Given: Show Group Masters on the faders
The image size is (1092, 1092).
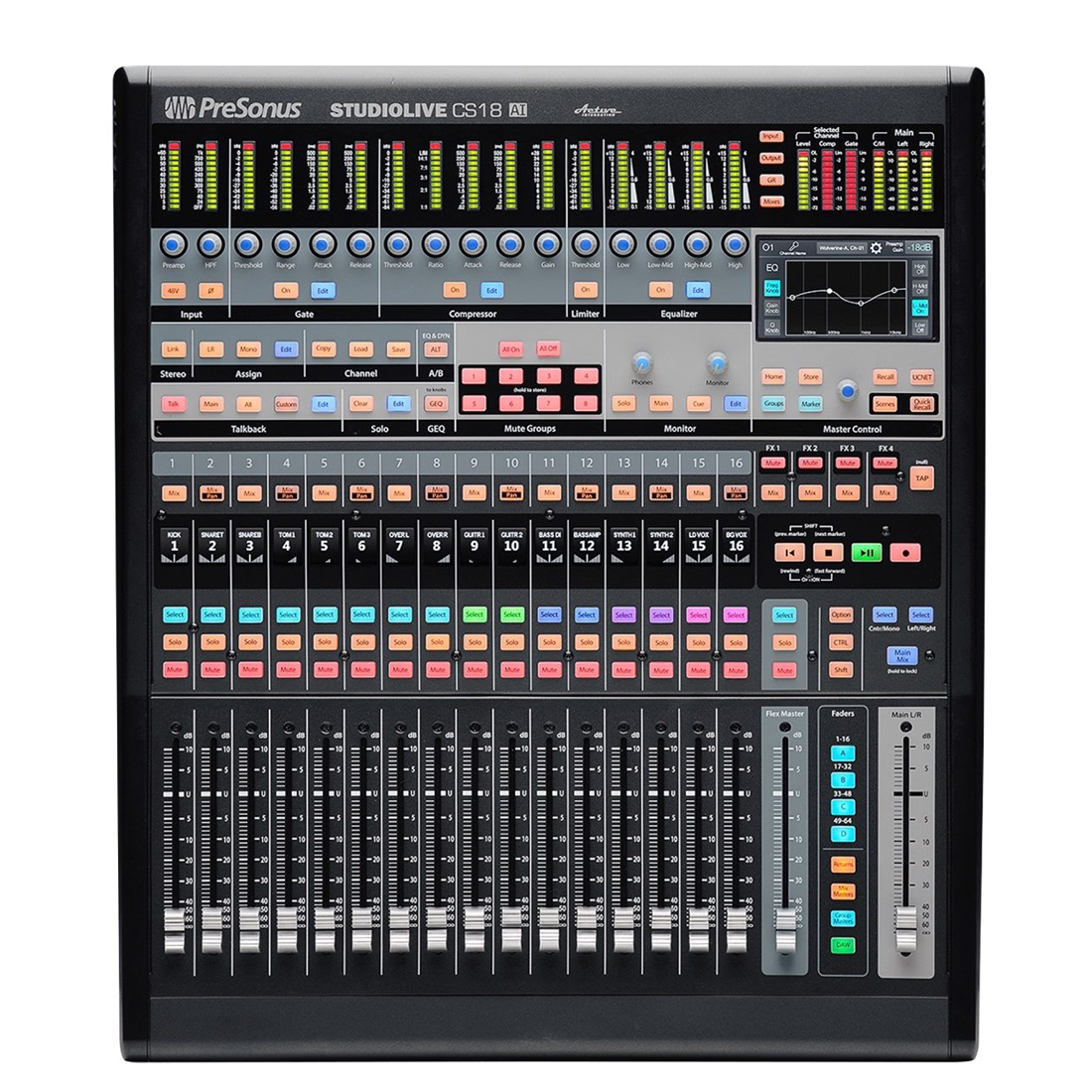Looking at the screenshot, I should pos(843,918).
